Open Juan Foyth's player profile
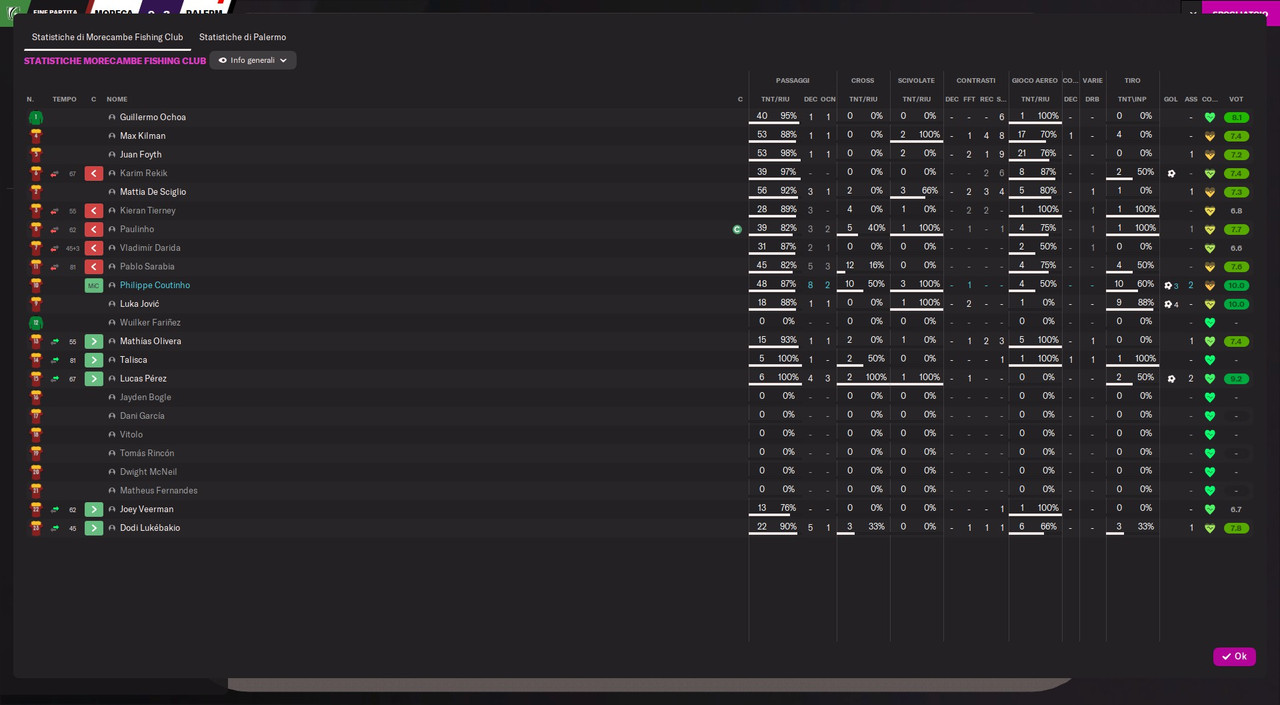 tap(141, 155)
